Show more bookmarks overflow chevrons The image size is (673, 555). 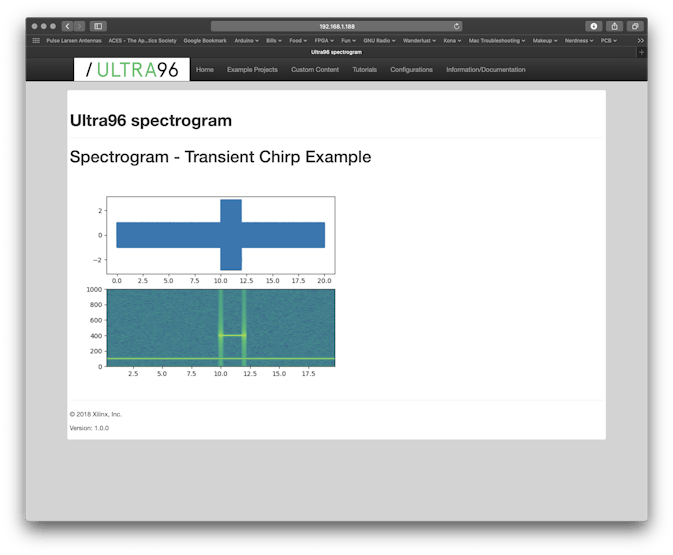(x=640, y=40)
